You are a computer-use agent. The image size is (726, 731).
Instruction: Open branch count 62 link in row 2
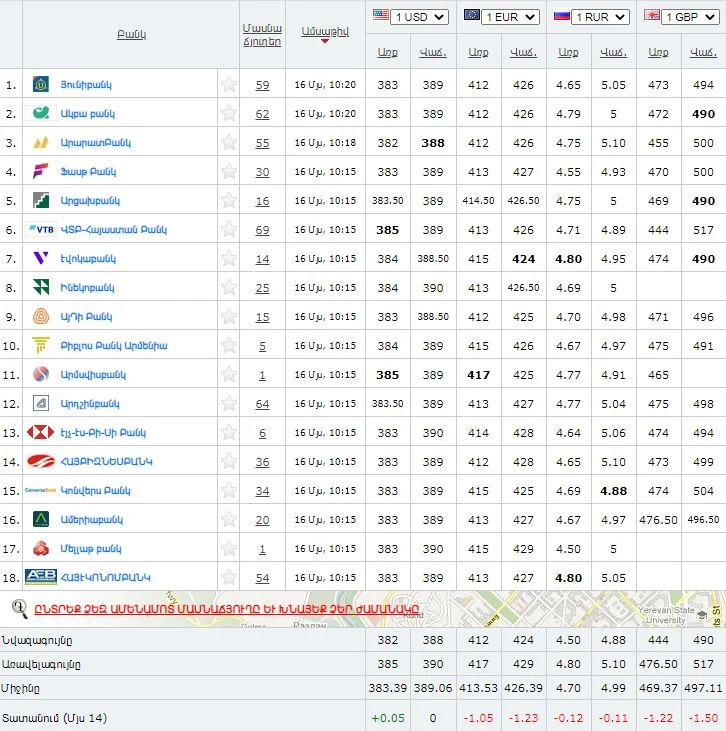tap(262, 114)
